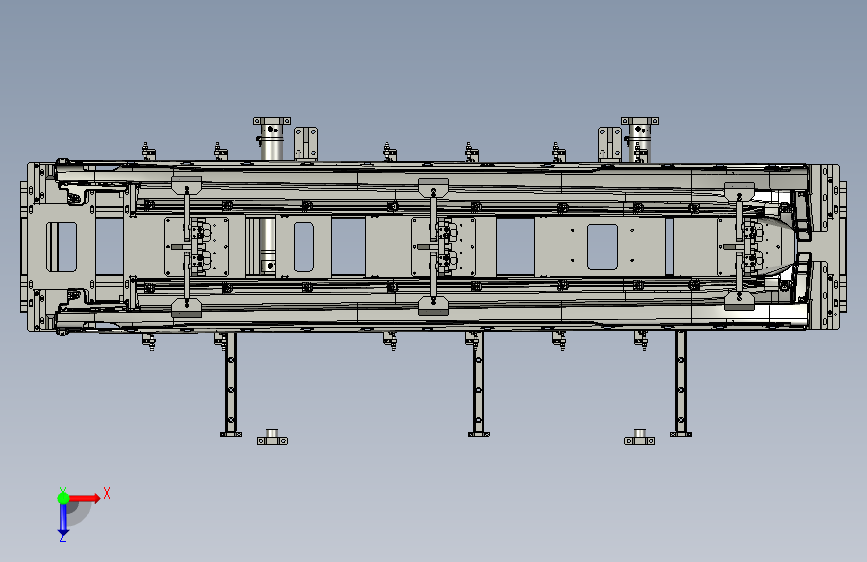
Task: Select the right end plate of the frame
Action: click(x=829, y=247)
